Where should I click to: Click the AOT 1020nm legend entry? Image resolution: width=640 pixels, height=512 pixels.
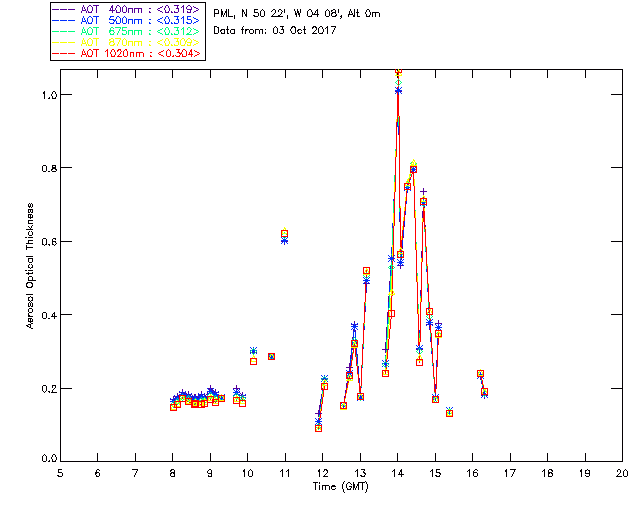point(127,53)
